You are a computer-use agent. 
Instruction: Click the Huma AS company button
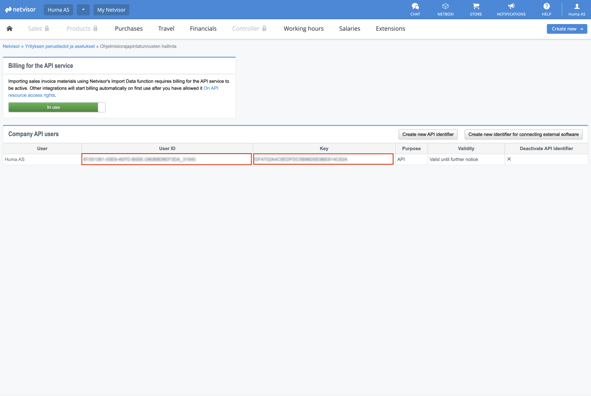click(x=58, y=10)
